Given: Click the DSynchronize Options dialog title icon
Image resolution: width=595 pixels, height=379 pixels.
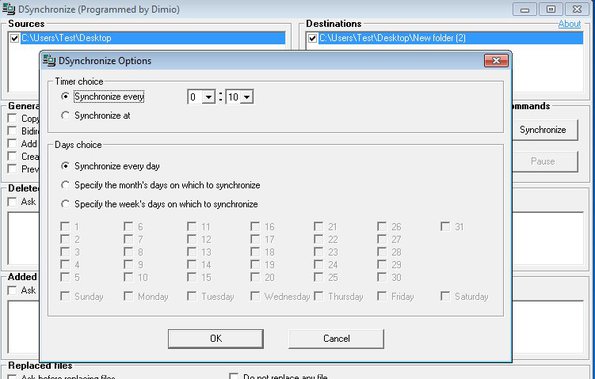Looking at the screenshot, I should click(x=49, y=61).
